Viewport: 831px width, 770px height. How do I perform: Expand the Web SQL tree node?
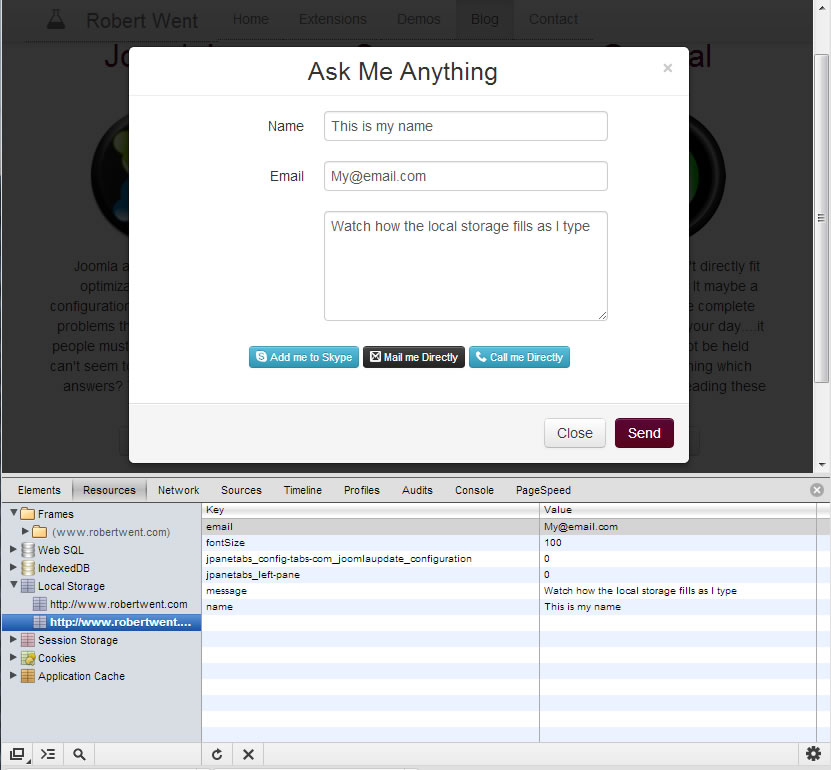[x=13, y=550]
